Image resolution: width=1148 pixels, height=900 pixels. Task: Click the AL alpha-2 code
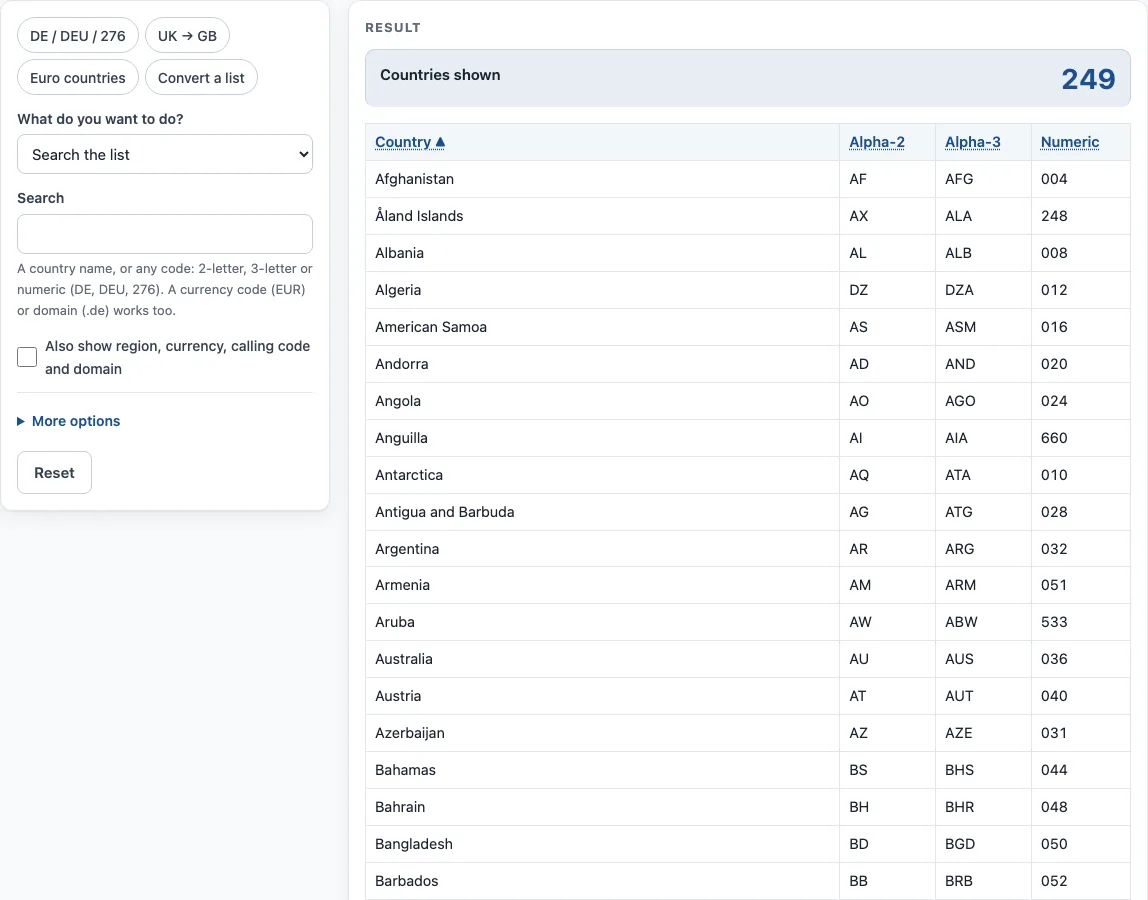pos(858,253)
